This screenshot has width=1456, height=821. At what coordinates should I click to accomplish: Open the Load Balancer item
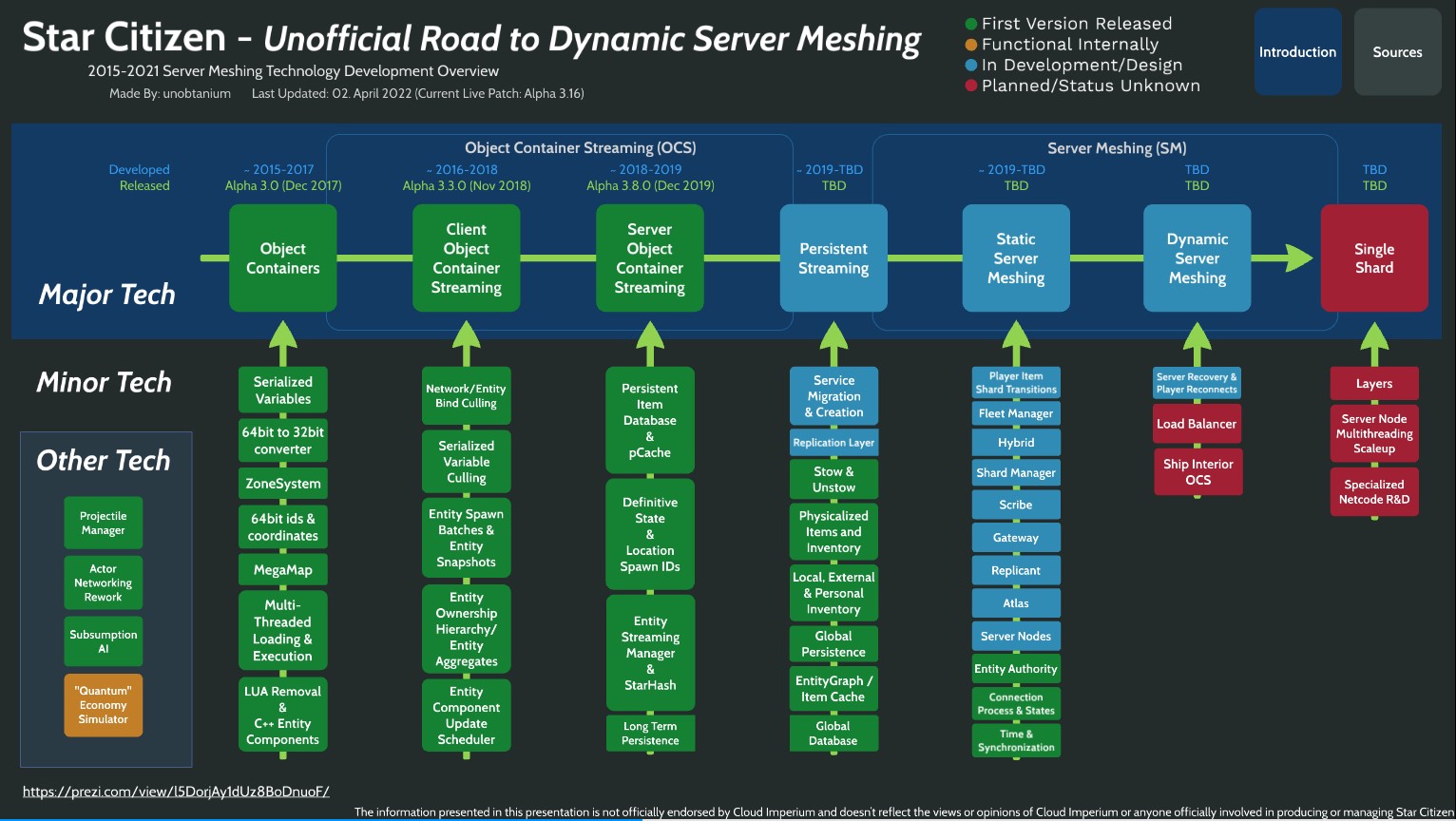click(x=1197, y=424)
